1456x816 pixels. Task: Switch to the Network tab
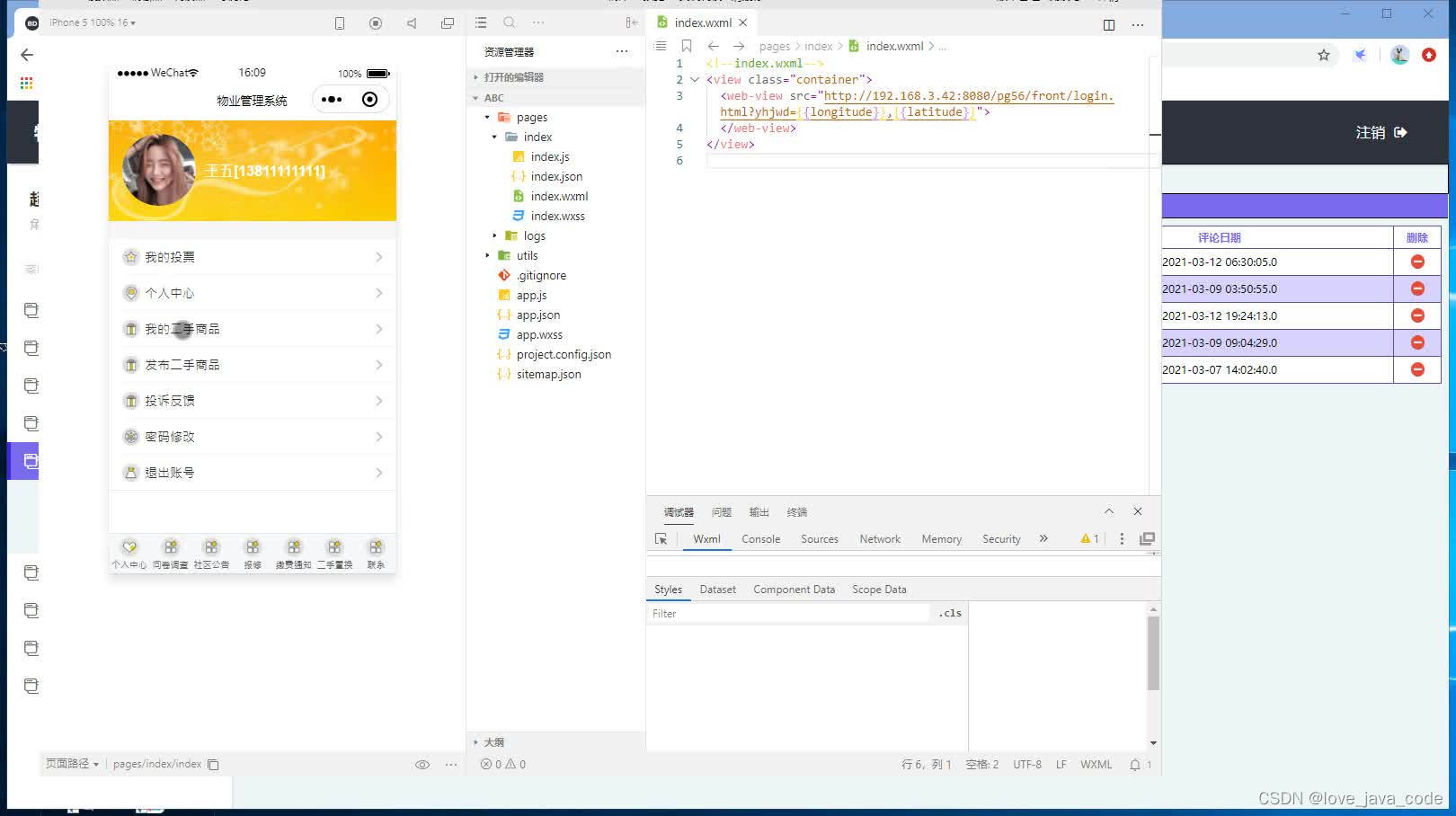coord(880,539)
